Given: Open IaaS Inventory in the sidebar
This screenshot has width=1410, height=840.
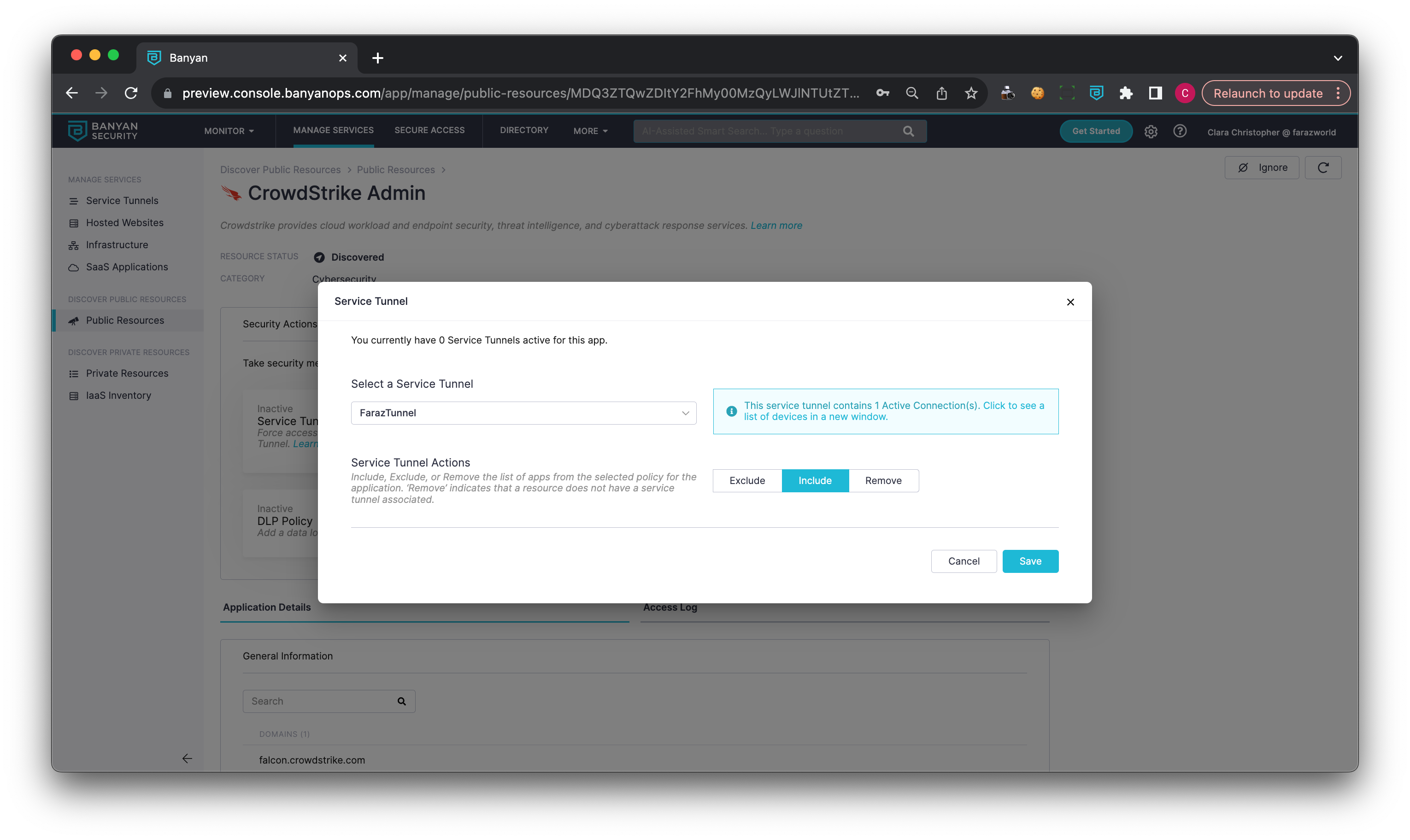Looking at the screenshot, I should pyautogui.click(x=118, y=395).
